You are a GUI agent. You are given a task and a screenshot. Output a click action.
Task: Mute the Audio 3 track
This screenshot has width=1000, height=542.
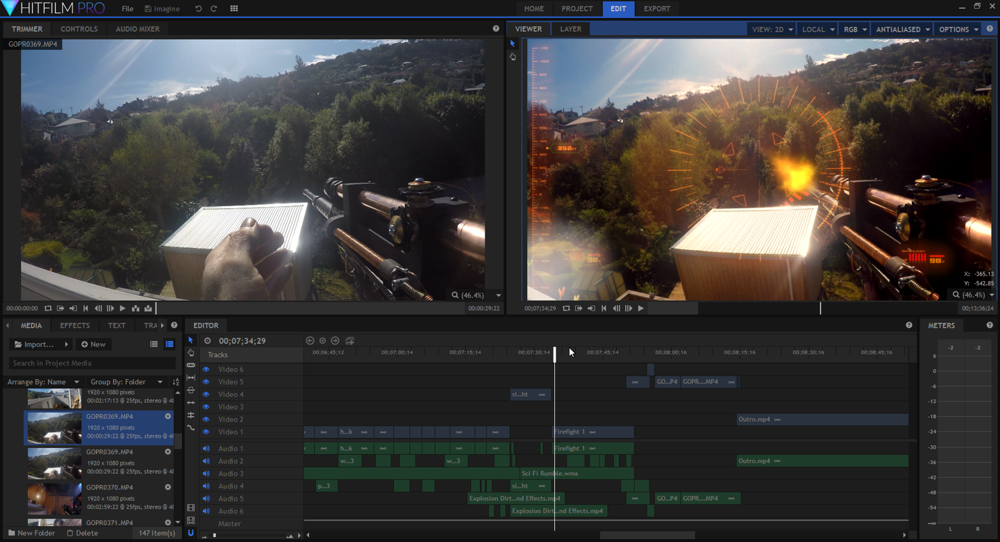[206, 474]
